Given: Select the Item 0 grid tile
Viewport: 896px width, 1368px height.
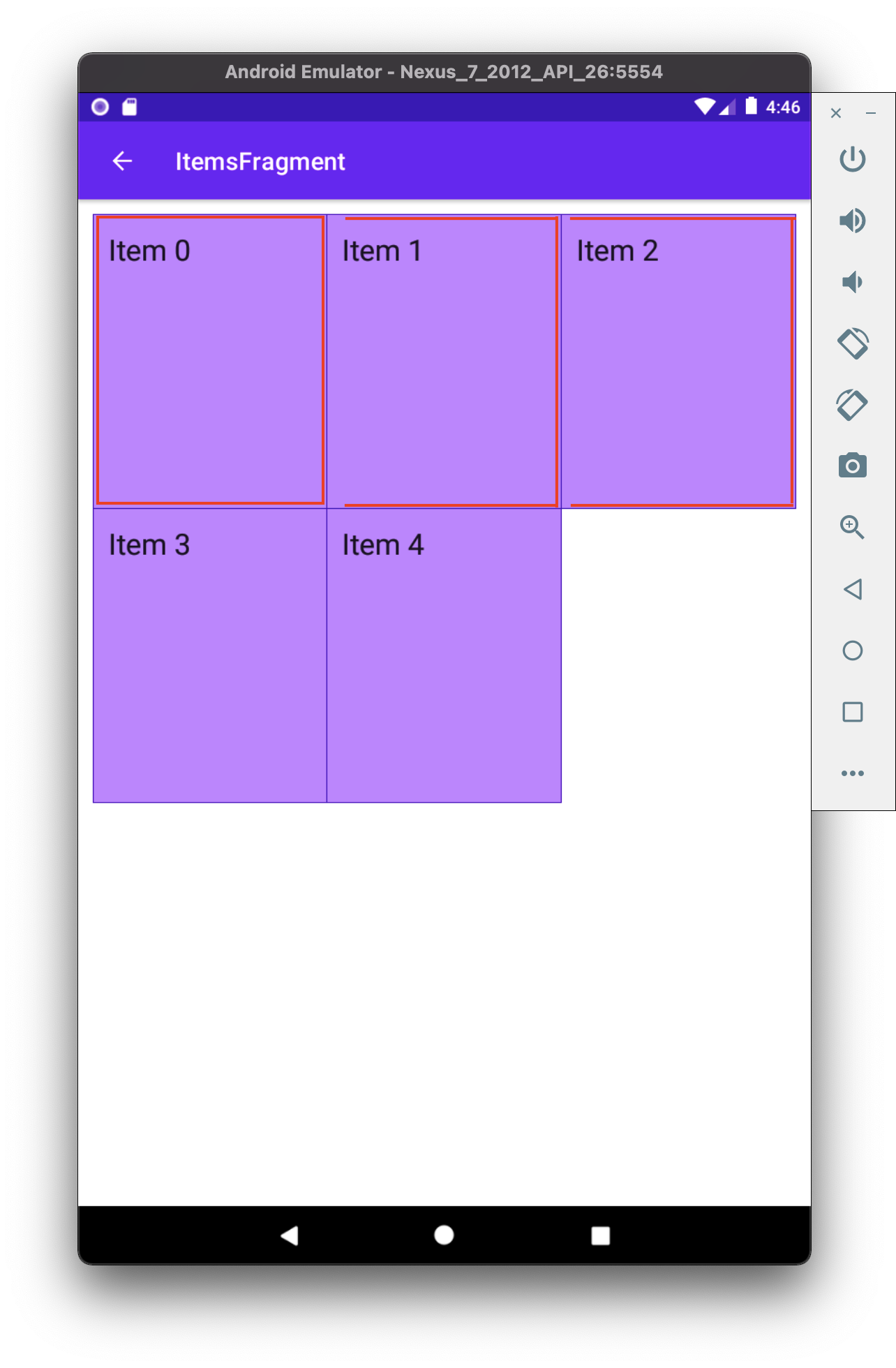Looking at the screenshot, I should pyautogui.click(x=210, y=361).
